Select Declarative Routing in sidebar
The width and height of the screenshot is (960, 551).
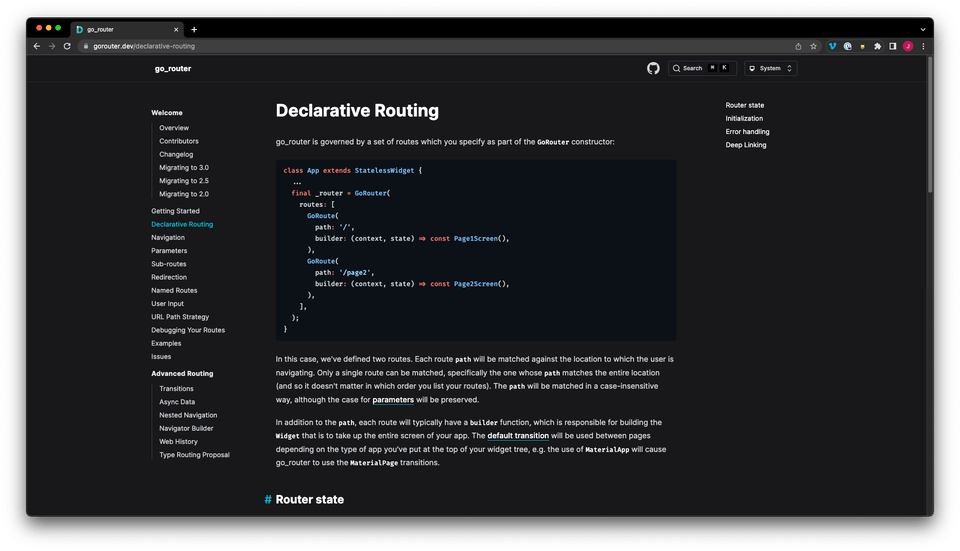pyautogui.click(x=182, y=225)
